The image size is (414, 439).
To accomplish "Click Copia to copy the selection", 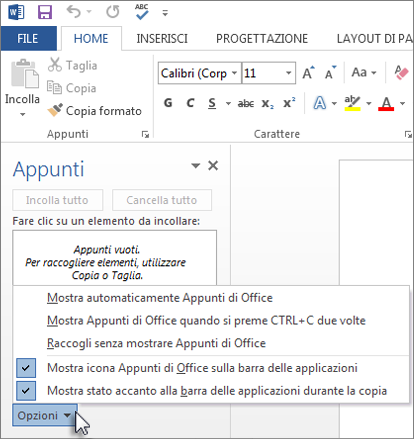I will pyautogui.click(x=71, y=88).
